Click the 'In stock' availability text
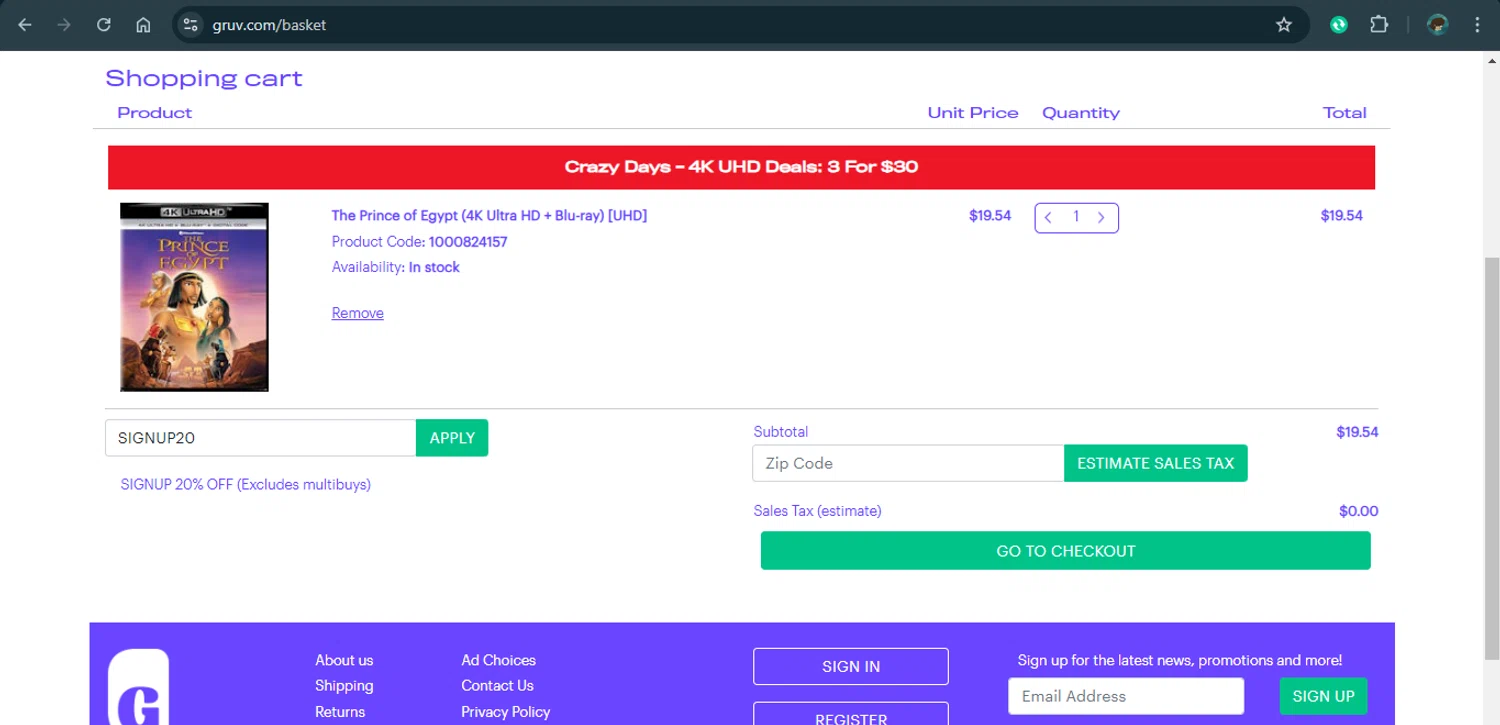Viewport: 1500px width, 725px height. pyautogui.click(x=434, y=267)
